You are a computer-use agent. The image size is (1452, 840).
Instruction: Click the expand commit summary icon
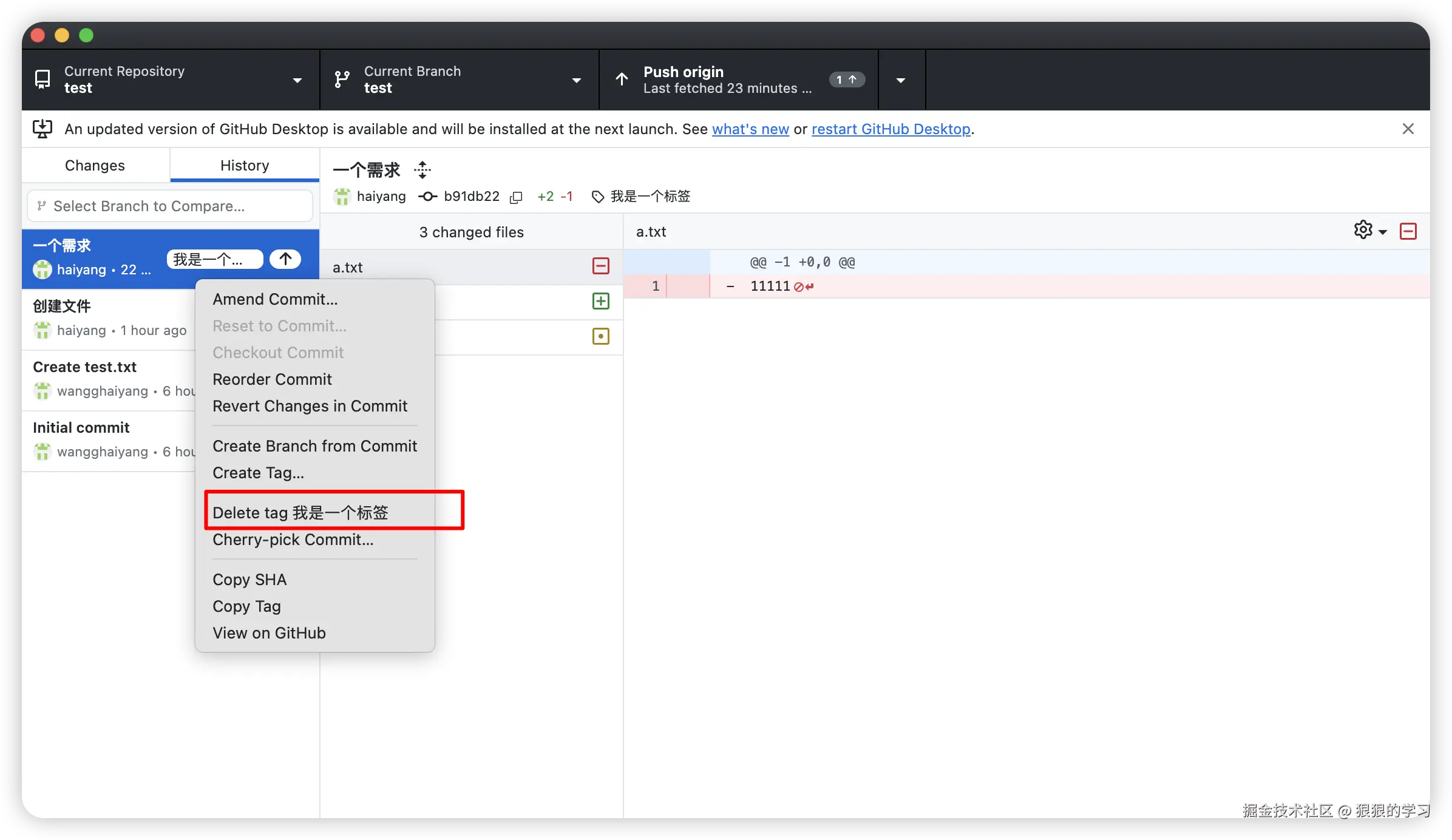[422, 170]
